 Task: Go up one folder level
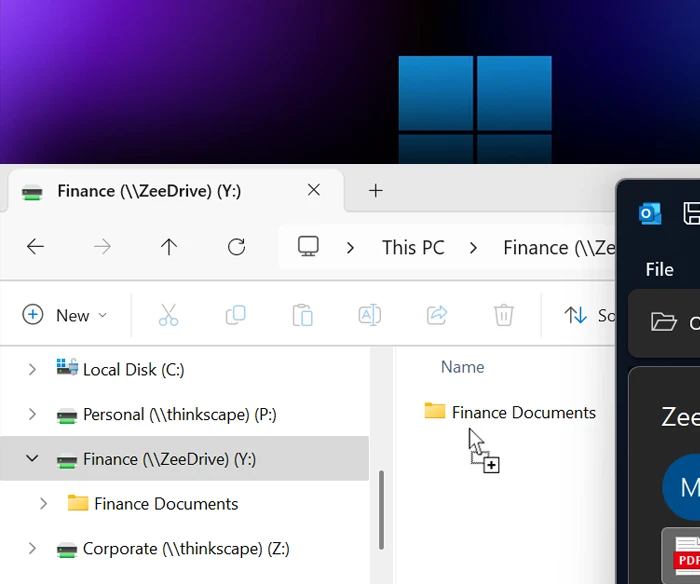pos(169,246)
